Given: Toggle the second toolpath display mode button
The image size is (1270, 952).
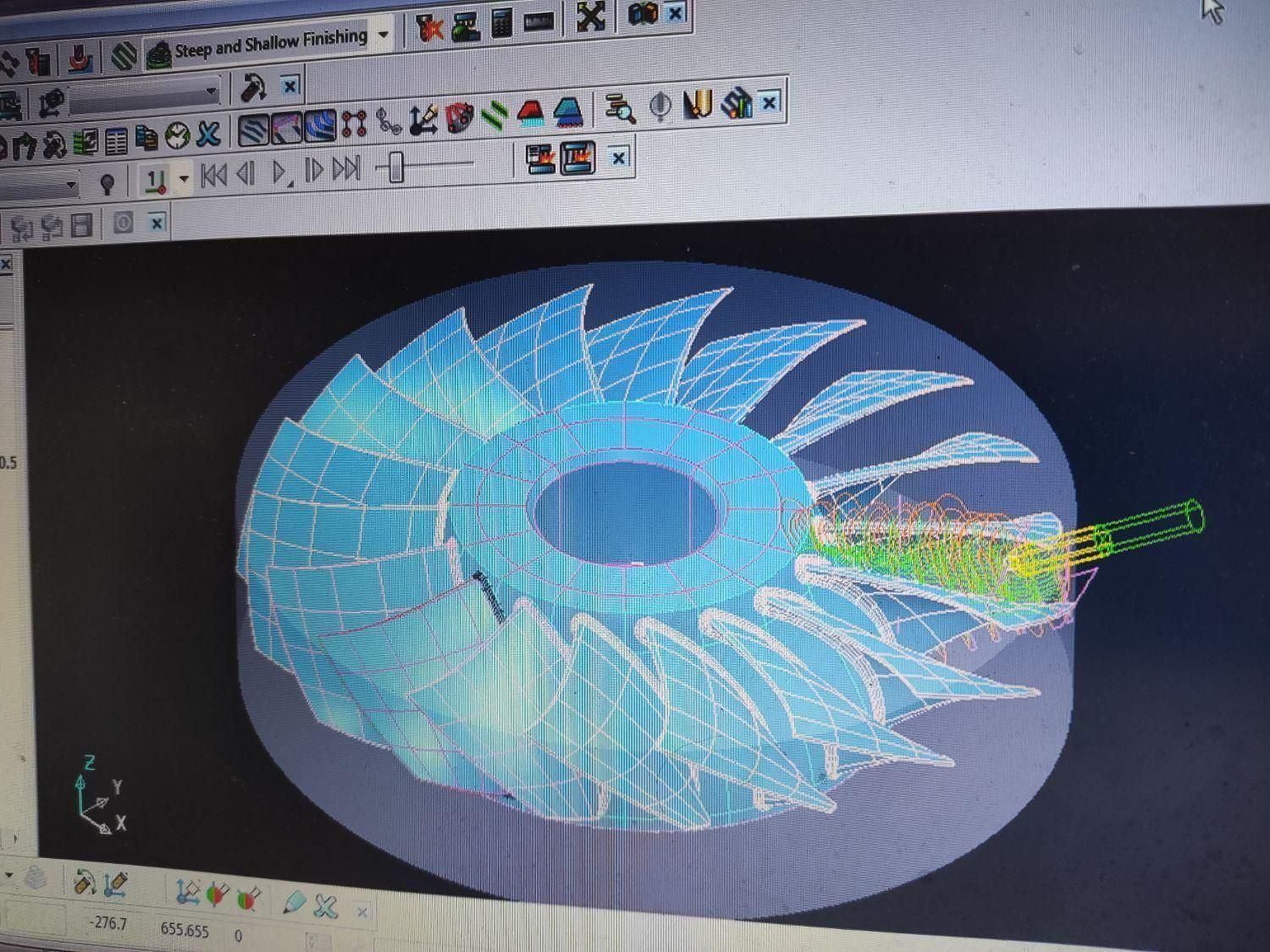Looking at the screenshot, I should (x=286, y=128).
